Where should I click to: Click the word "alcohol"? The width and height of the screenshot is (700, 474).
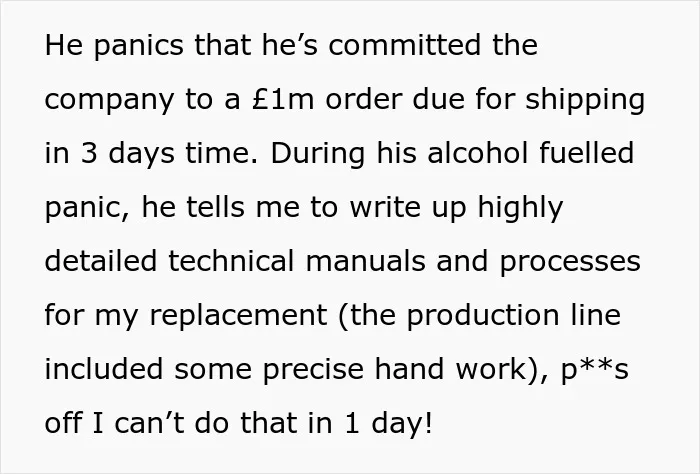(477, 153)
